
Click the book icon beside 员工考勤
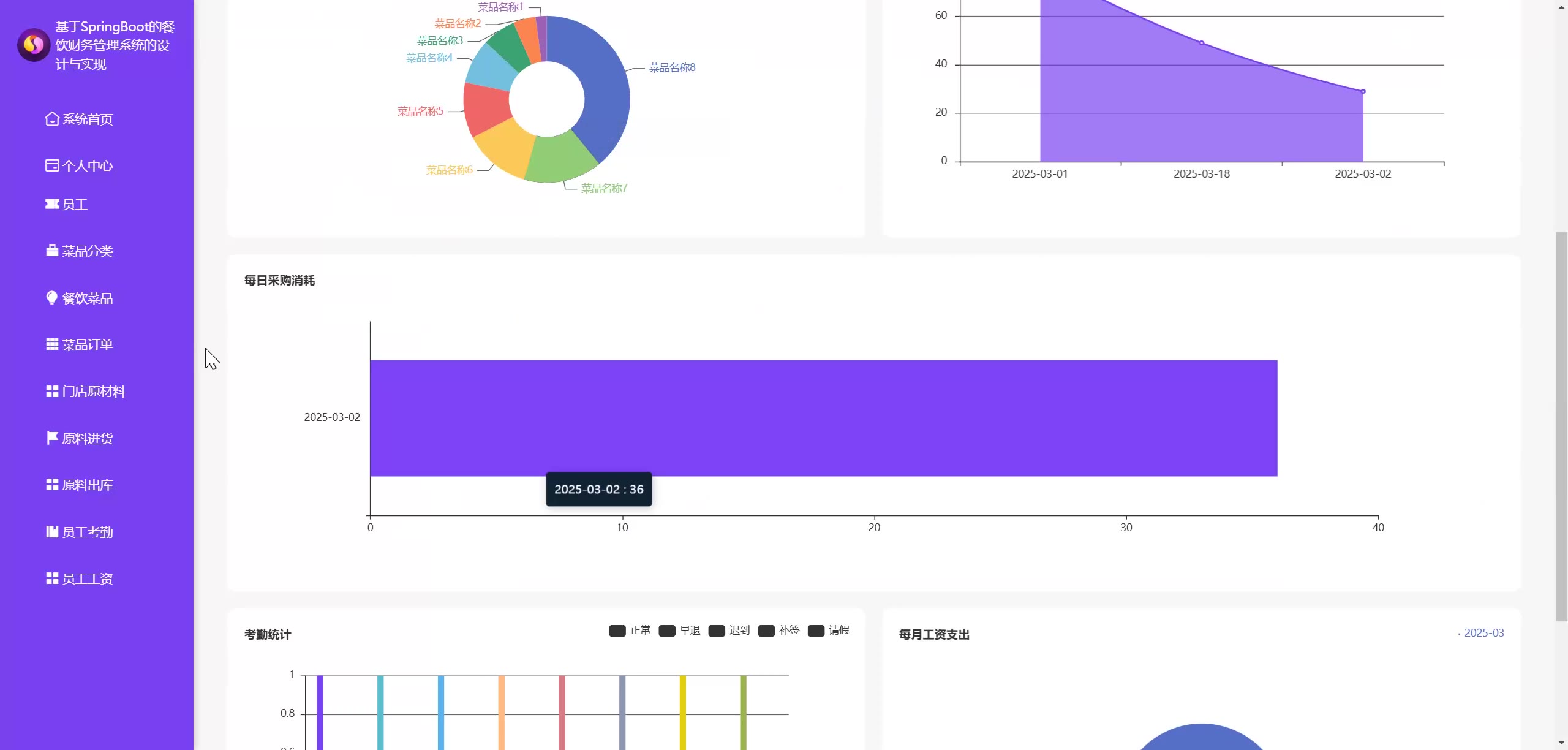[x=52, y=532]
